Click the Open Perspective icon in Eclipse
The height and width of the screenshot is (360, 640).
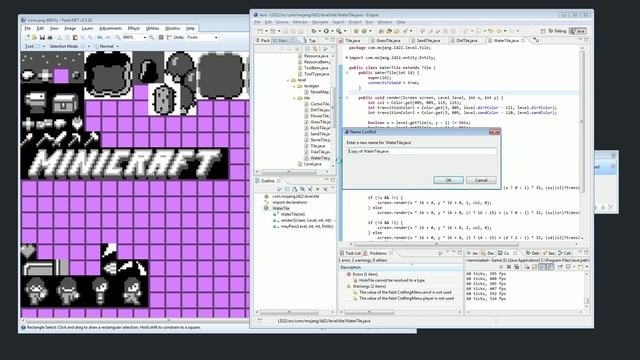(543, 31)
